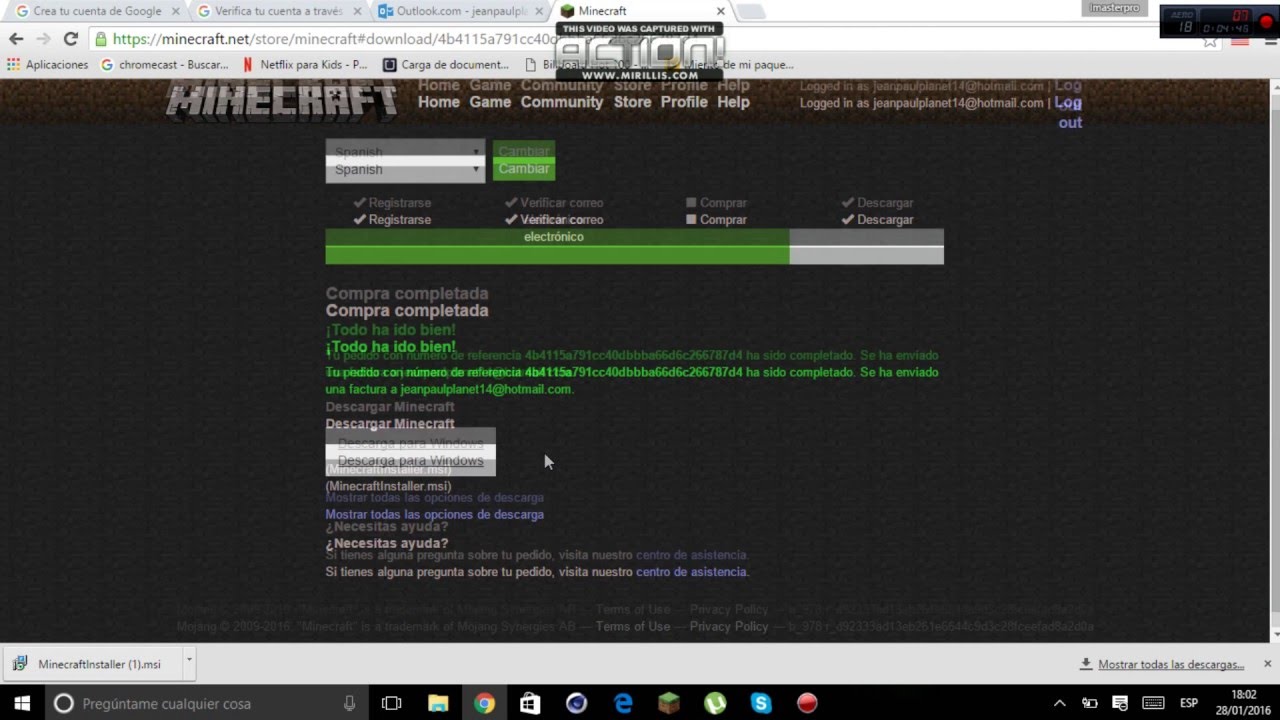Click the (MinecraftInstaller.msi) label
The height and width of the screenshot is (720, 1280).
[388, 486]
